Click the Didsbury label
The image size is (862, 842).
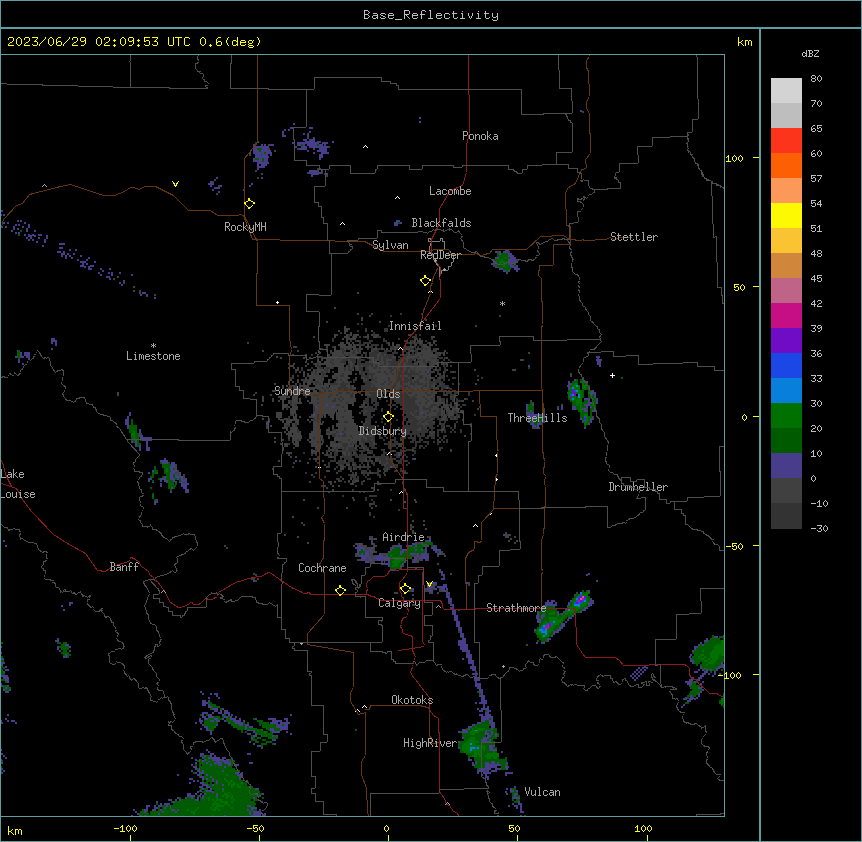(x=383, y=431)
